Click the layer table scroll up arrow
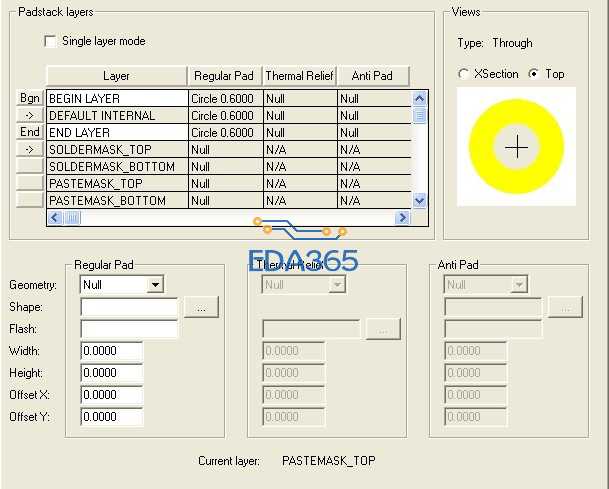 [x=419, y=99]
